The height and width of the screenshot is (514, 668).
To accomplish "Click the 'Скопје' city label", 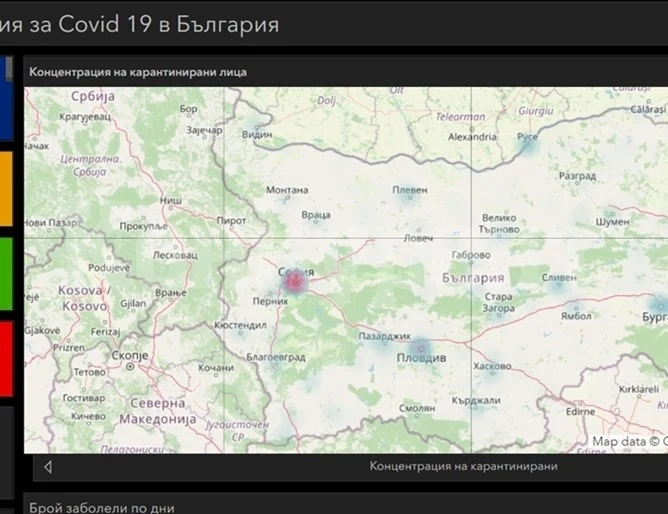I will (x=130, y=355).
